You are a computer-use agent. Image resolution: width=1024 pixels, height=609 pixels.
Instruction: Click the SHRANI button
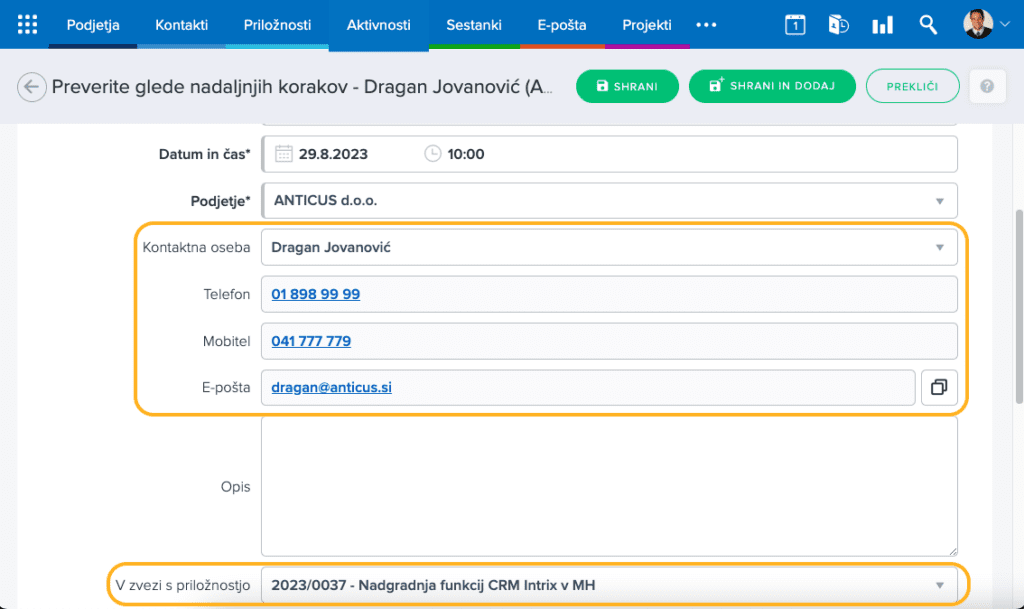627,86
